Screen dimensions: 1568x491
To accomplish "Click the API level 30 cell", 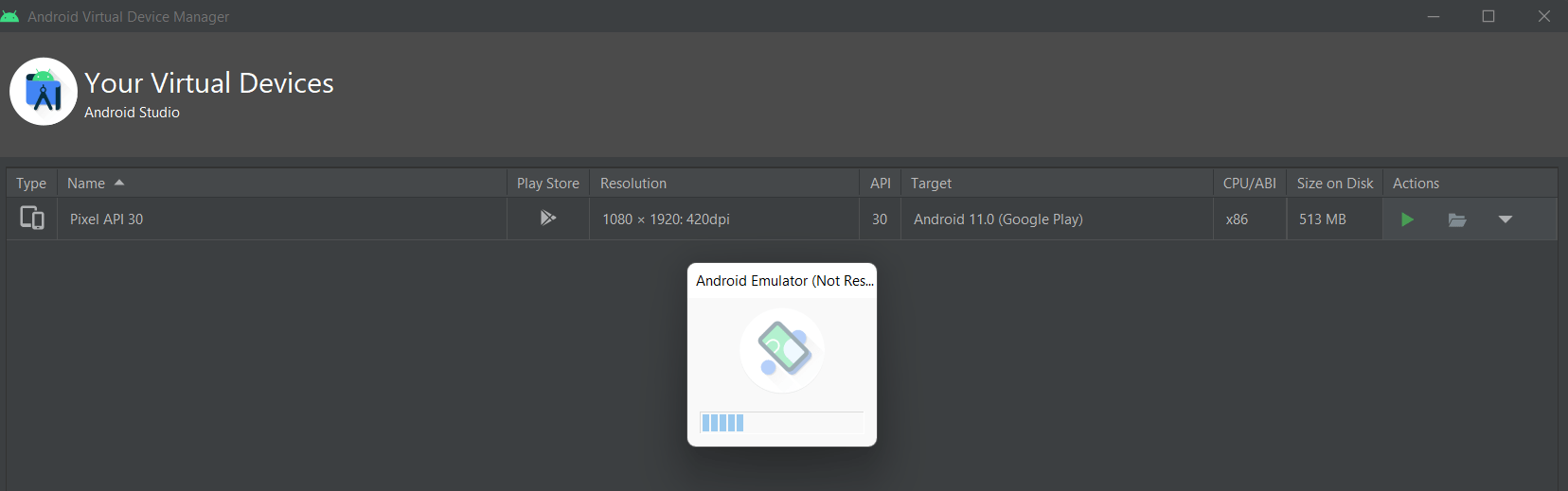I will point(880,219).
